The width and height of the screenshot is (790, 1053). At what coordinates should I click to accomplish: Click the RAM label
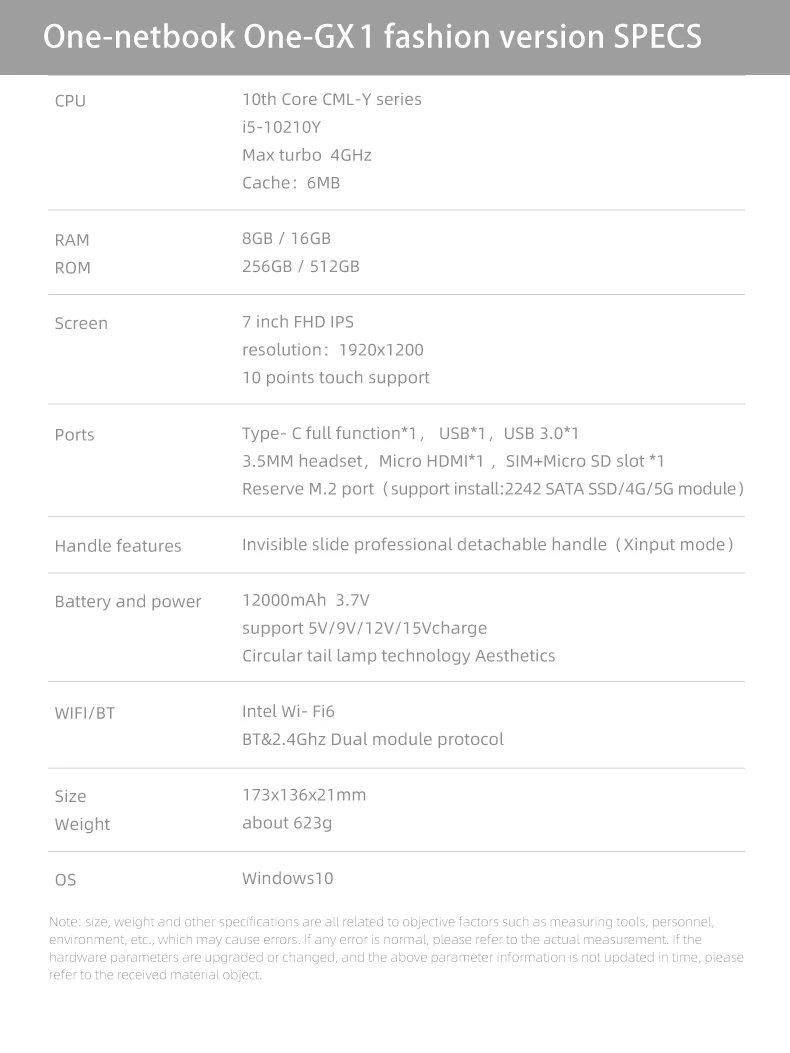coord(72,240)
